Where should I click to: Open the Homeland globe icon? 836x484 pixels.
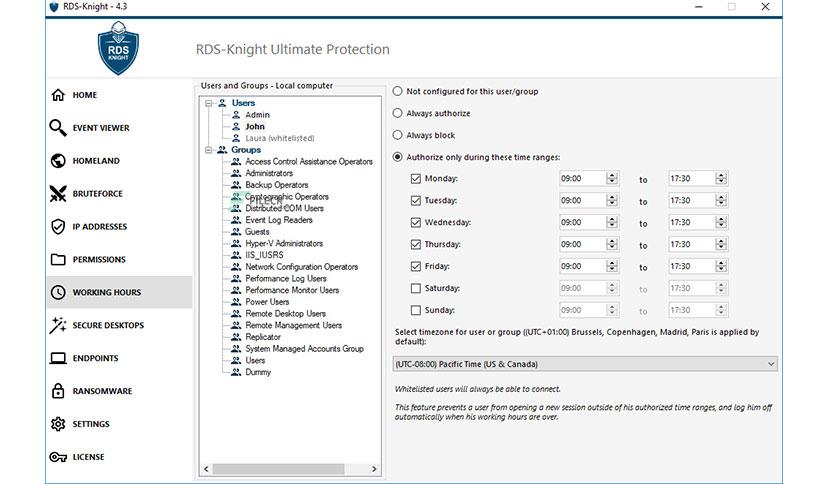coord(58,160)
